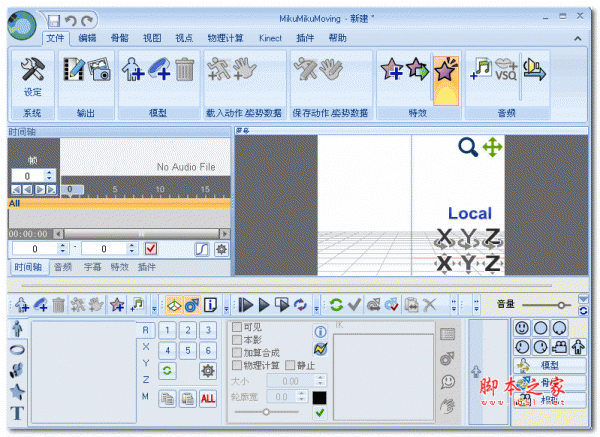Click the green check apply button below swatch
Image resolution: width=600 pixels, height=437 pixels.
[x=320, y=413]
